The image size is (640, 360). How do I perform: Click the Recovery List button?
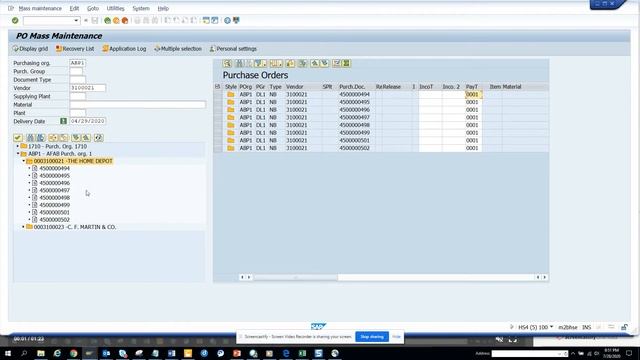tap(75, 49)
